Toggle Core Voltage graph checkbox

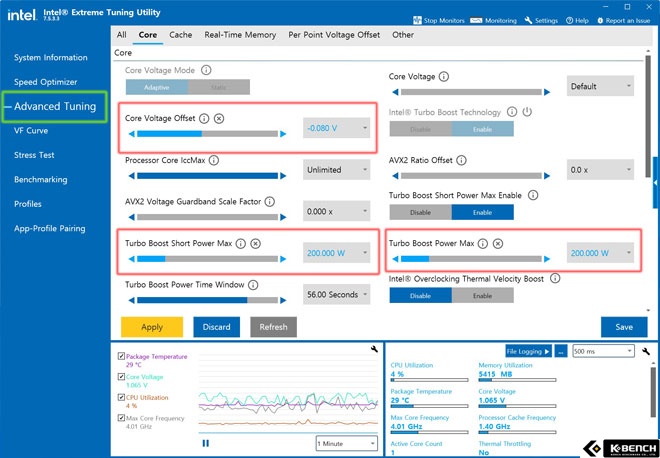[121, 377]
